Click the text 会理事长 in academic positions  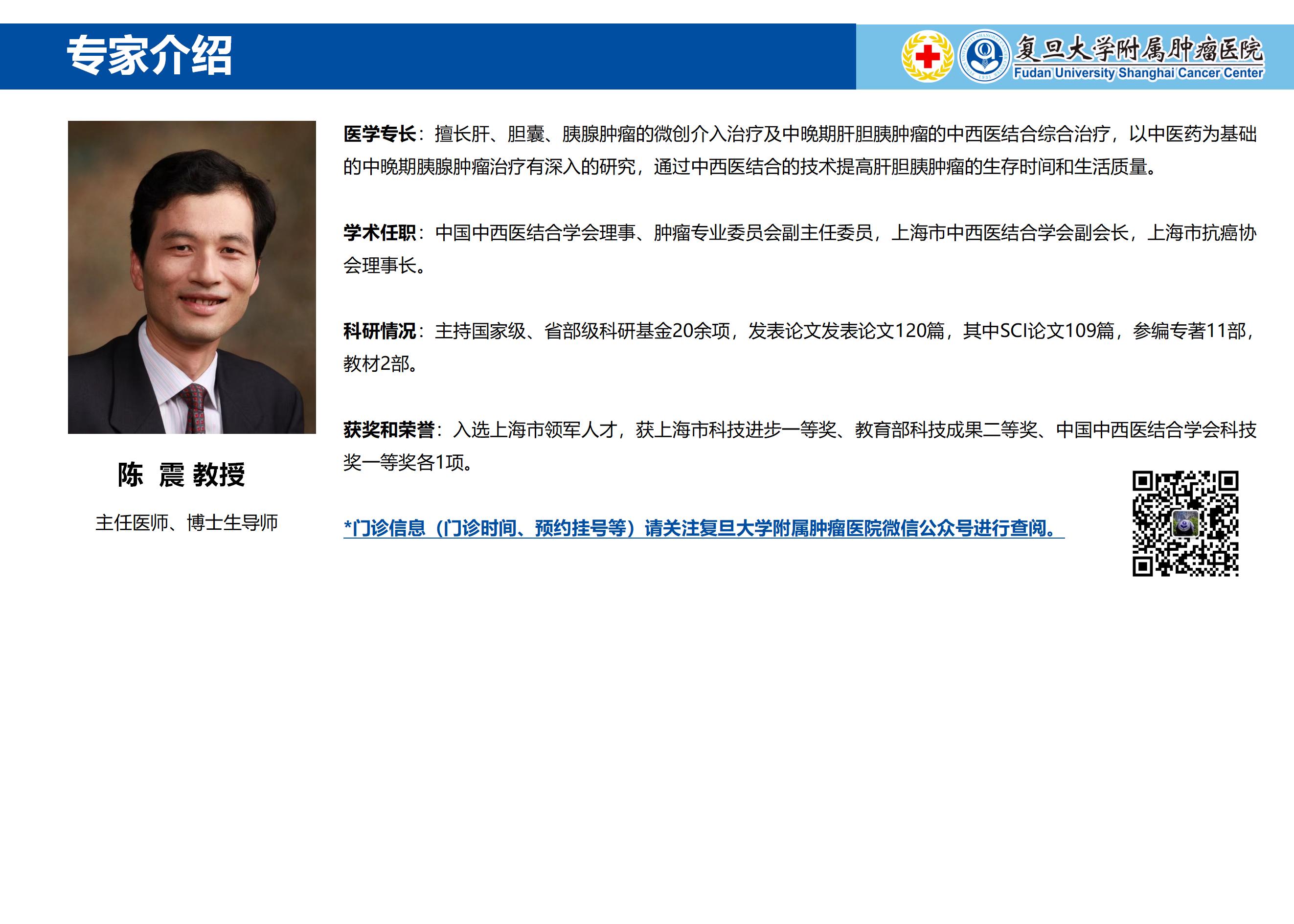[380, 266]
